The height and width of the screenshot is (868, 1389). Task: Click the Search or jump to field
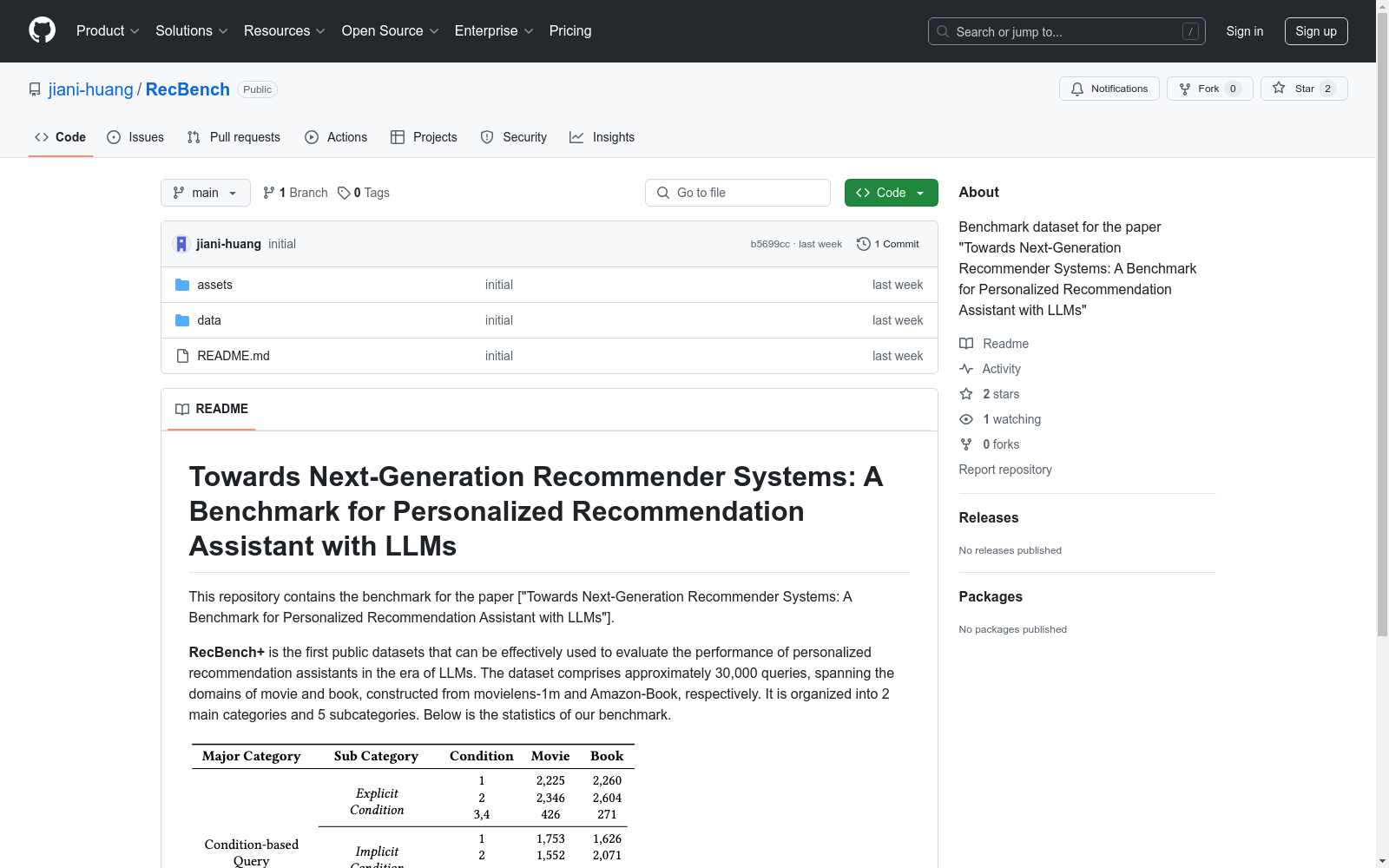[x=1067, y=31]
